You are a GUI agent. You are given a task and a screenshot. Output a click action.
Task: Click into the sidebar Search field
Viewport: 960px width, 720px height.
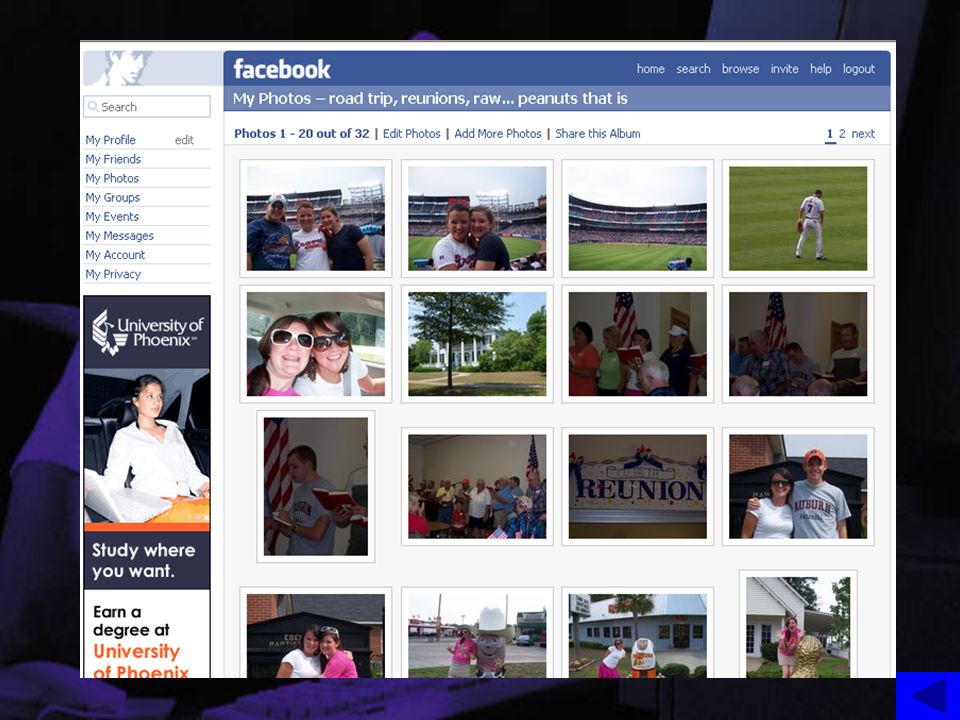[x=147, y=107]
